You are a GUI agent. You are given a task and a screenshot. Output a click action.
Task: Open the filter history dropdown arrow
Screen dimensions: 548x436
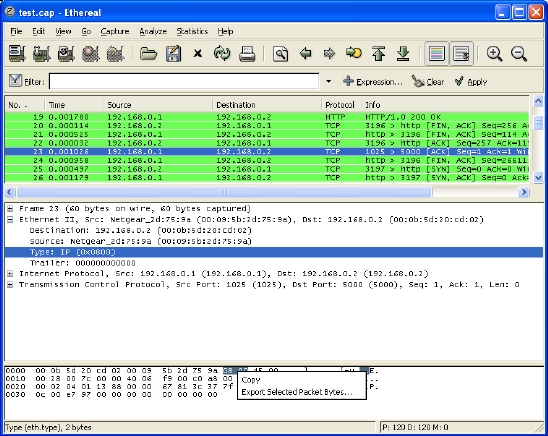click(328, 81)
